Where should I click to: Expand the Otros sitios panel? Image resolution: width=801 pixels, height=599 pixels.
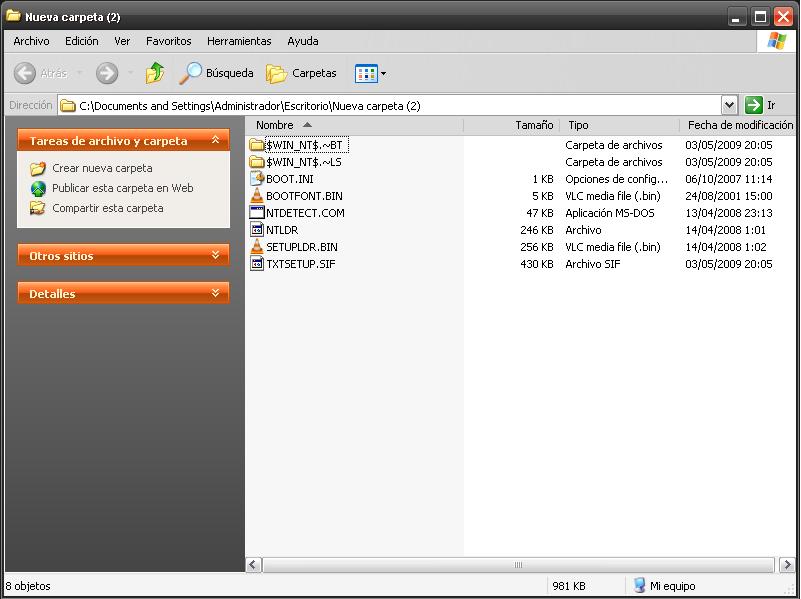(x=215, y=256)
